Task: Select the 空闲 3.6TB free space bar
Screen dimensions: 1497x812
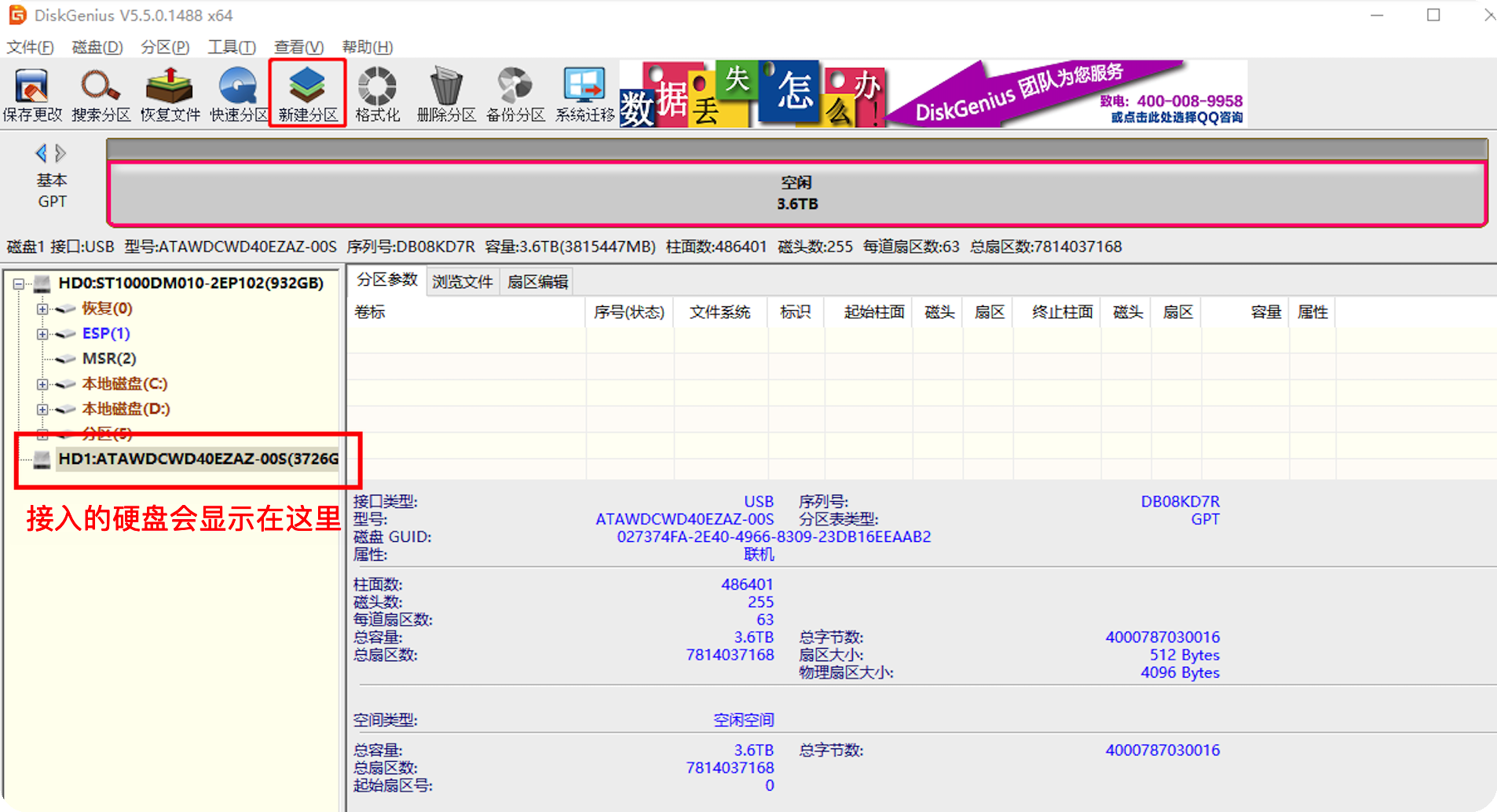Action: pyautogui.click(x=797, y=193)
